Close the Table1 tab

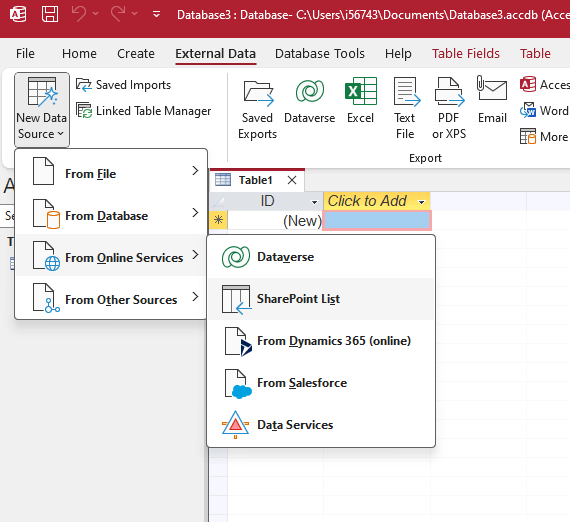pos(292,180)
